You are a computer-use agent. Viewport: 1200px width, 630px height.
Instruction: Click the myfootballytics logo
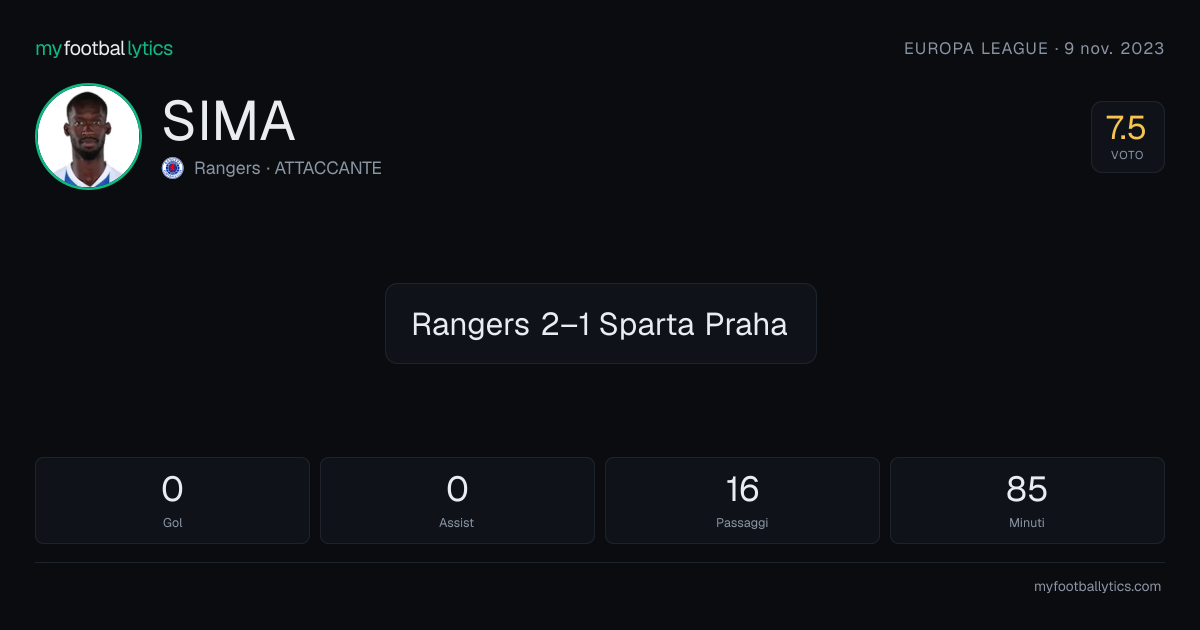(x=104, y=48)
